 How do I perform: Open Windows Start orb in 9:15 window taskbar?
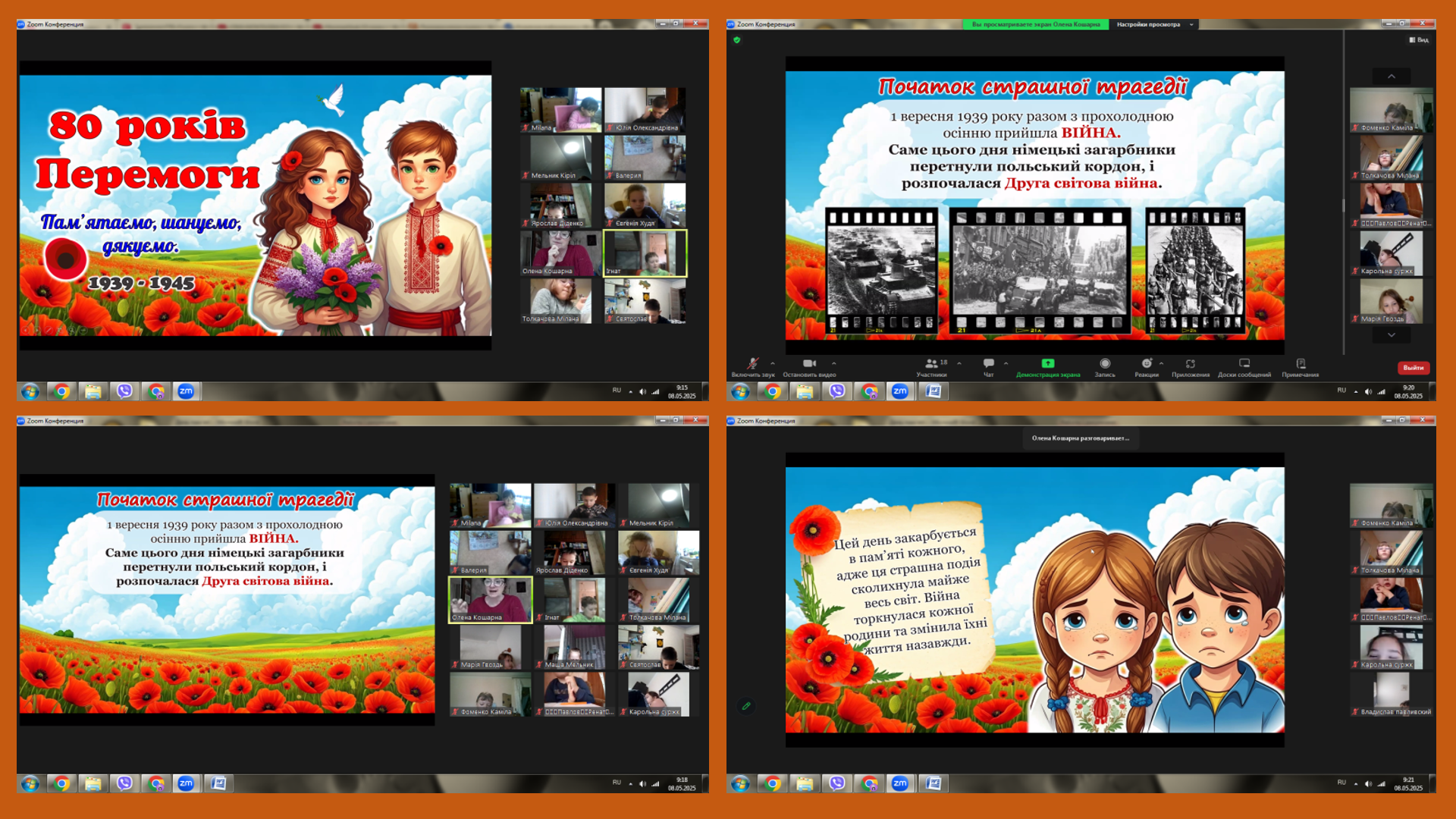point(30,391)
